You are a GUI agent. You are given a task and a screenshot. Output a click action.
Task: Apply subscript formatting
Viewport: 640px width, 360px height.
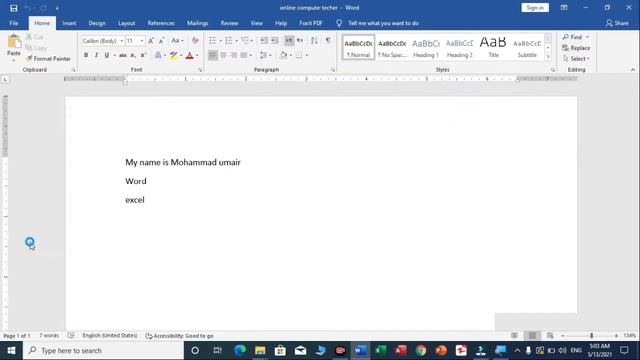point(133,55)
